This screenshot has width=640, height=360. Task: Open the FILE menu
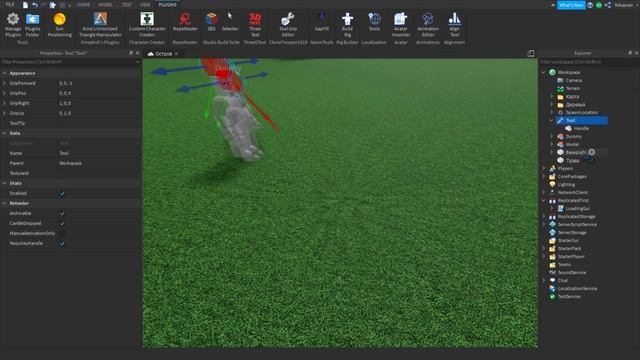(x=10, y=4)
